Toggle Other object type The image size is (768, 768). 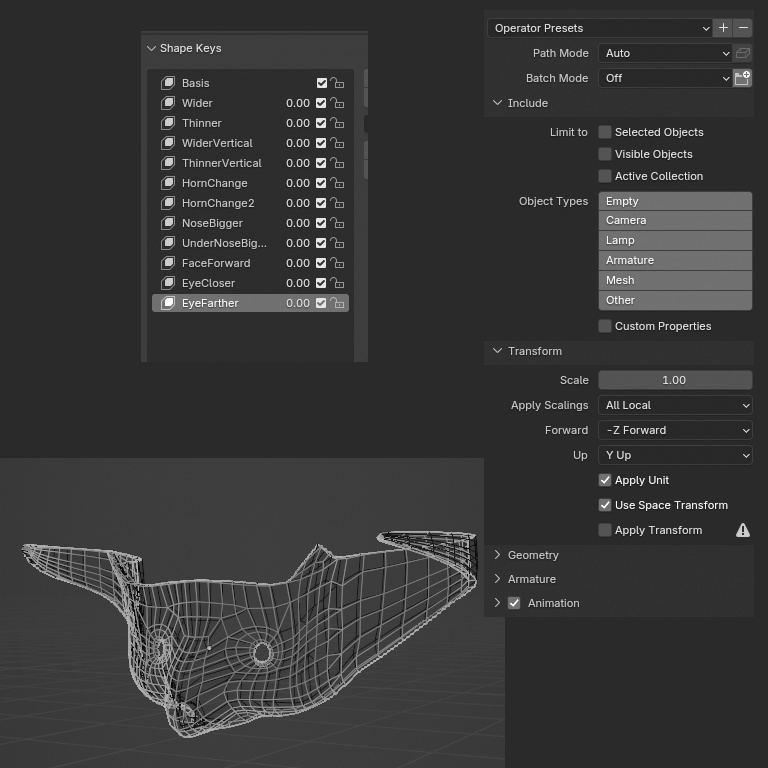click(x=675, y=300)
